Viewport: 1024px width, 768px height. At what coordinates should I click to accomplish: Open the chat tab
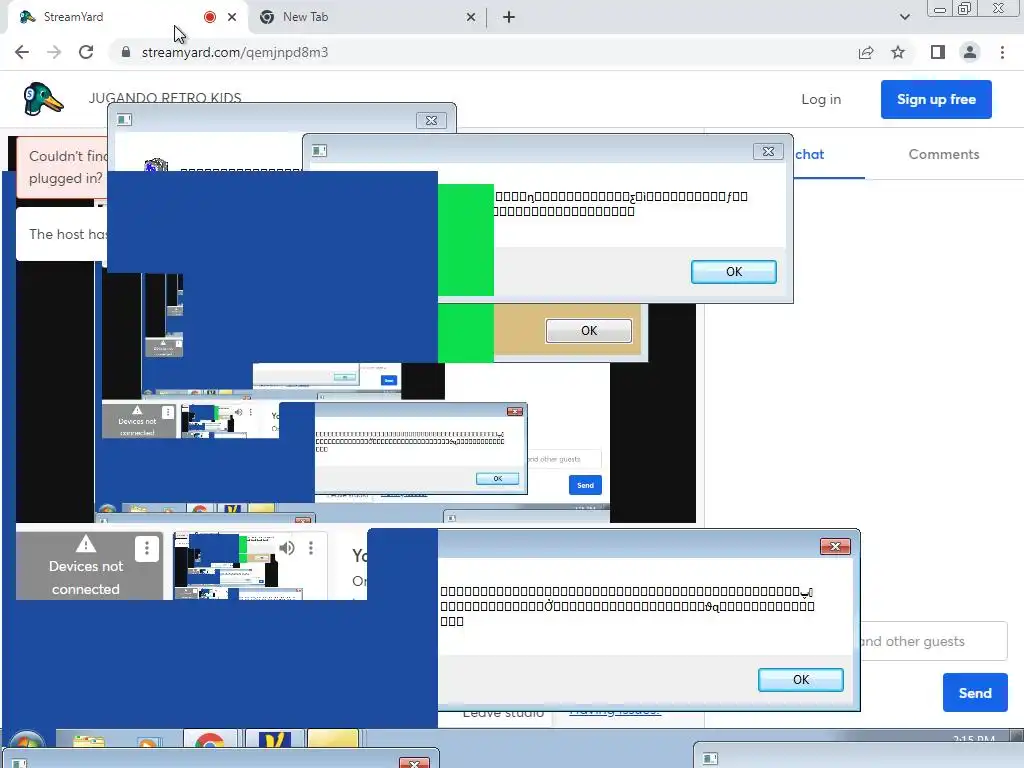pos(809,154)
